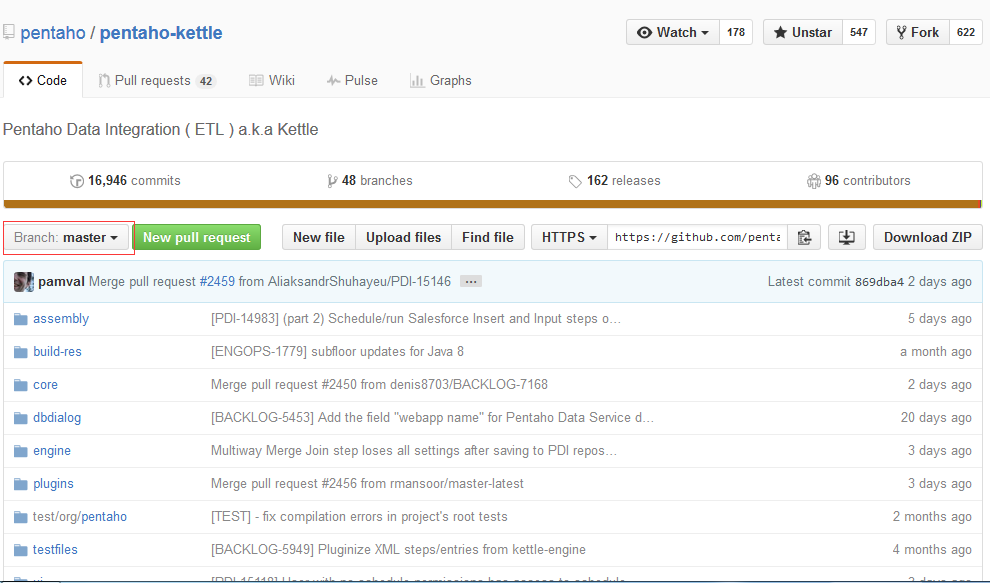Click the plugins folder icon
The image size is (990, 583).
[21, 484]
